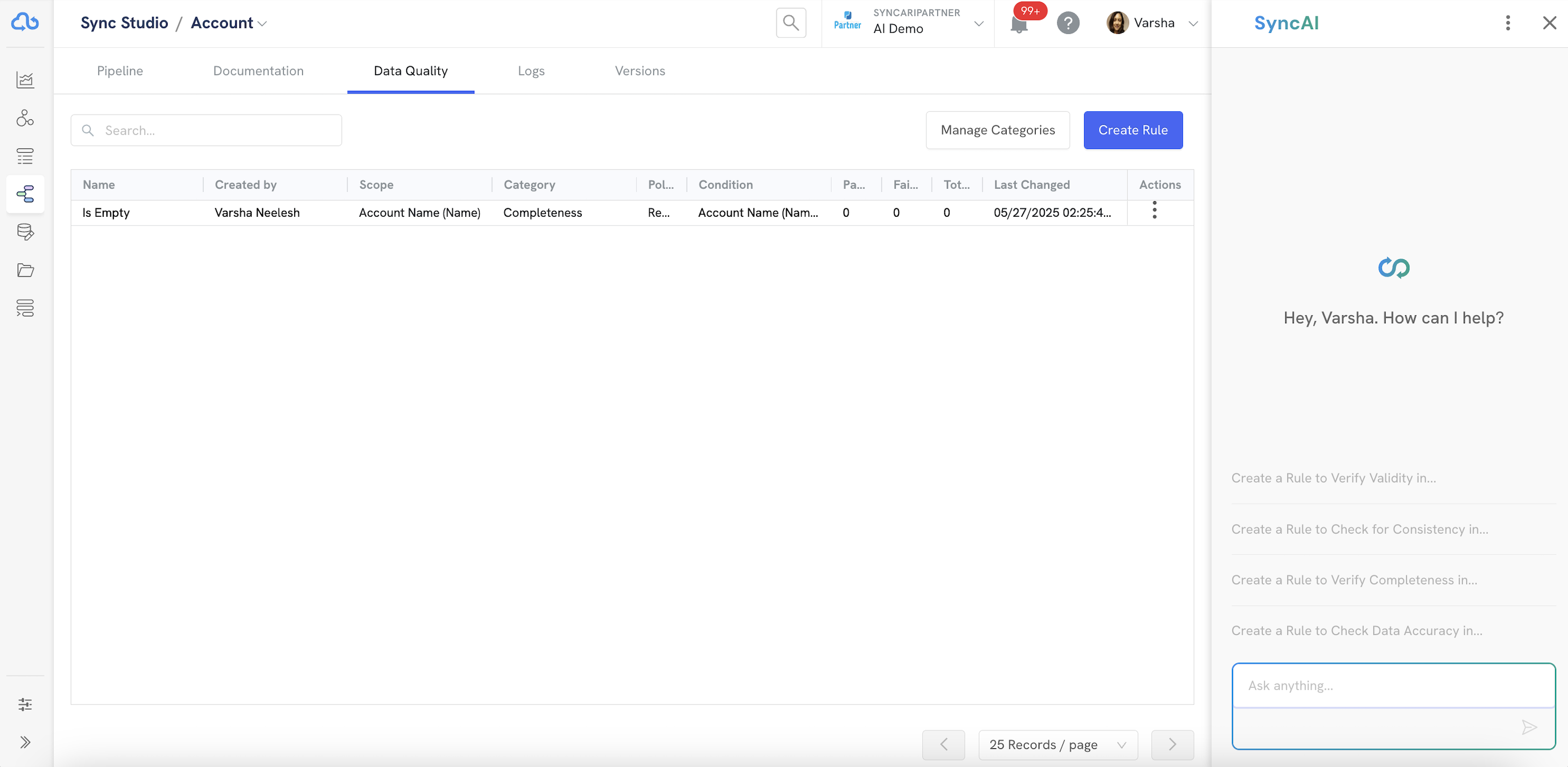Open SyncAI panel more options menu

click(1507, 23)
